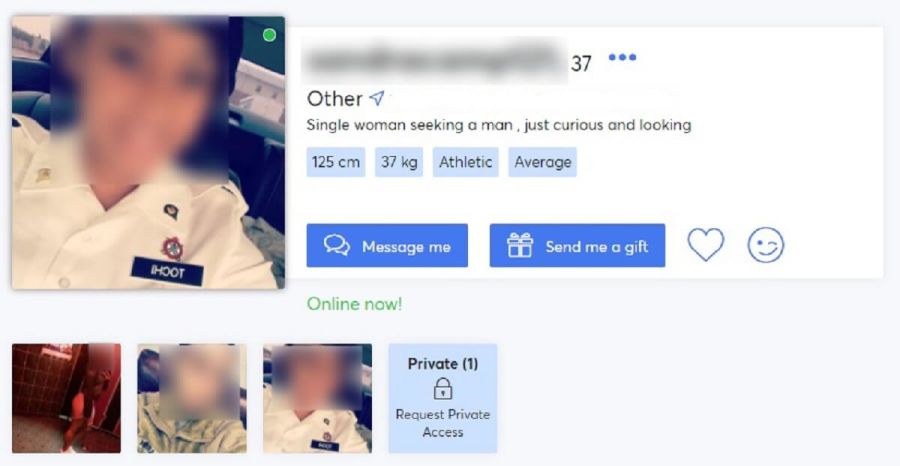Image resolution: width=900 pixels, height=466 pixels.
Task: Click the 37 kg weight tag
Action: 399,162
